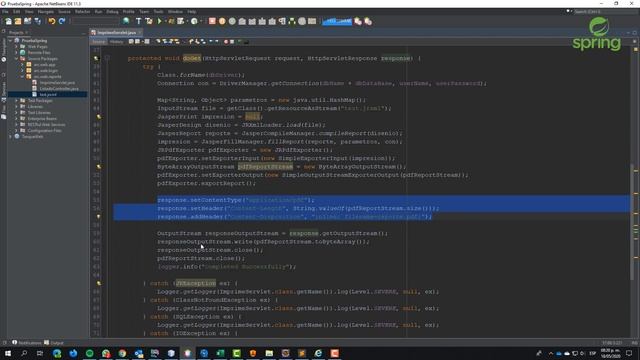Click the memory usage graph to collect garbage
Image resolution: width=640 pixels, height=360 pixels.
(x=337, y=21)
